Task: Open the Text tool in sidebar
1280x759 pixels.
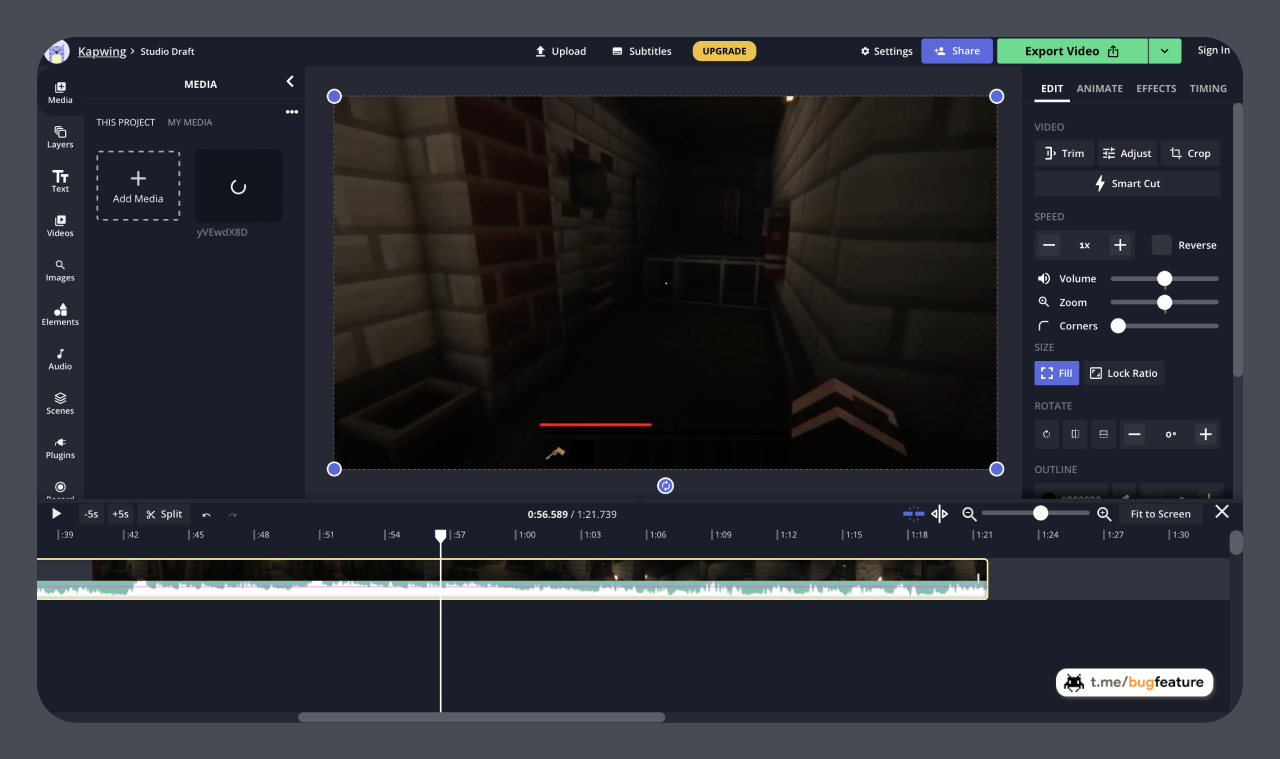Action: pyautogui.click(x=60, y=181)
